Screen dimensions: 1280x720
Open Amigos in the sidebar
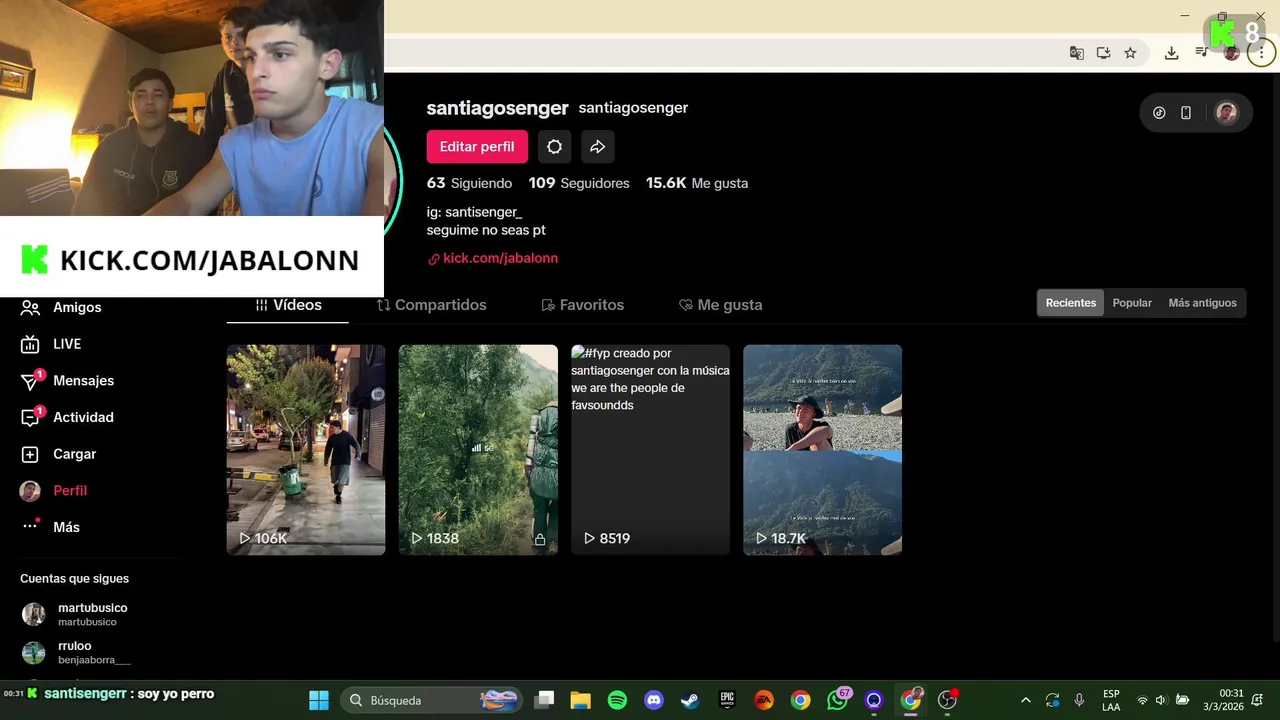pos(62,307)
